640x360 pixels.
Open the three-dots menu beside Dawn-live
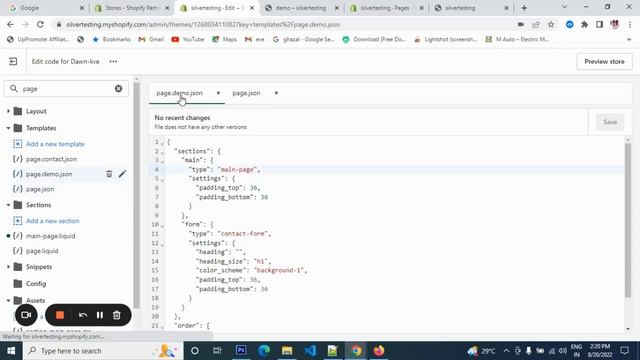pyautogui.click(x=113, y=62)
